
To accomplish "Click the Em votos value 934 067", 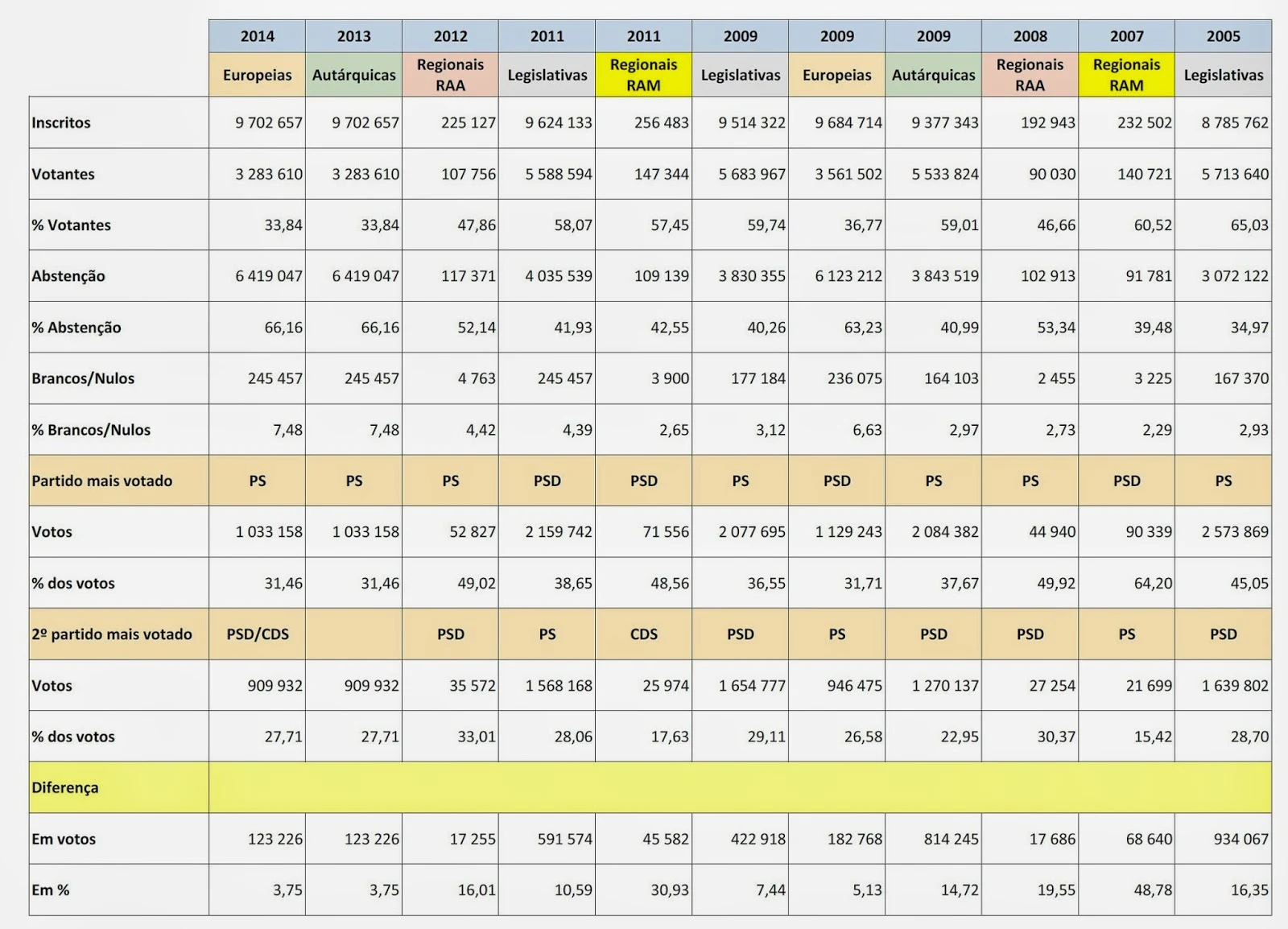I will pos(1241,839).
